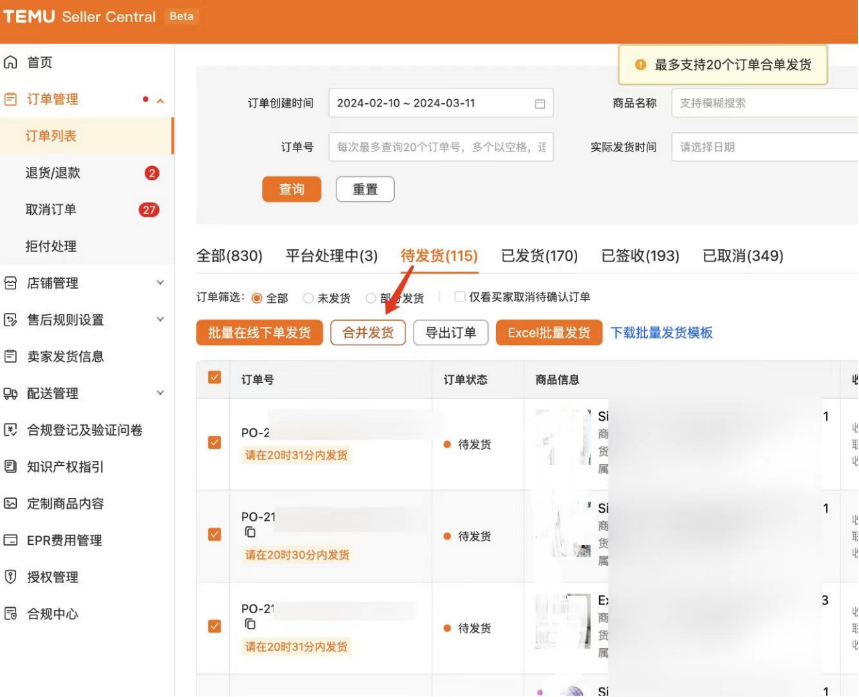This screenshot has height=697, width=859.
Task: Enable 仅看买家取消待确认订单 checkbox
Action: coord(459,296)
